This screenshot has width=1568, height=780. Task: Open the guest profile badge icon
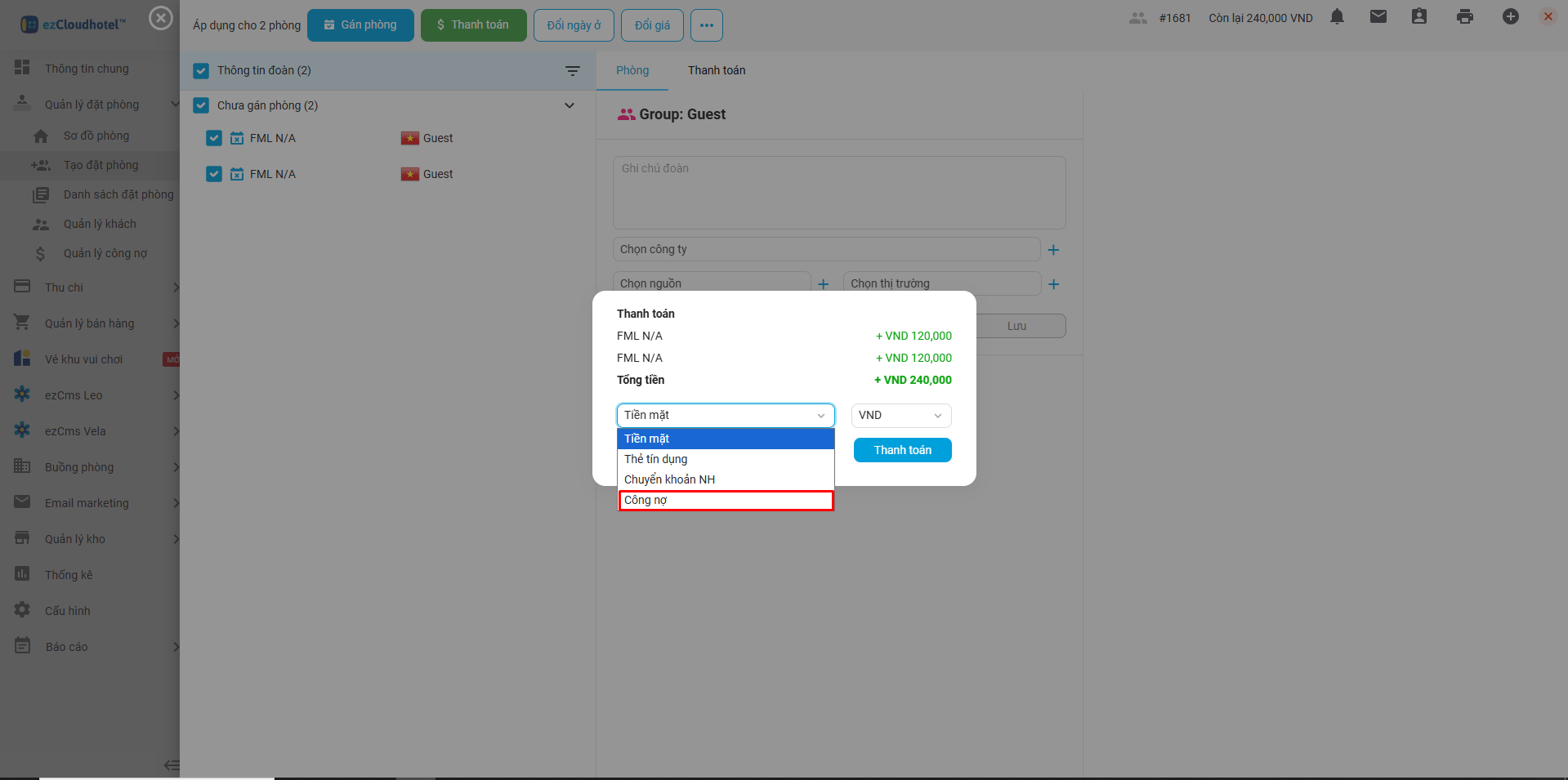(x=1418, y=17)
